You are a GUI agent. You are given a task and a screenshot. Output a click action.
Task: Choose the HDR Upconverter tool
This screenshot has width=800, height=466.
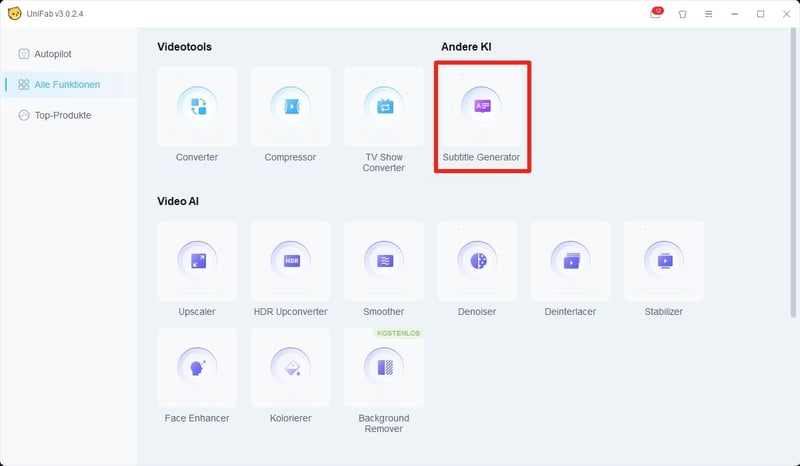coord(290,261)
